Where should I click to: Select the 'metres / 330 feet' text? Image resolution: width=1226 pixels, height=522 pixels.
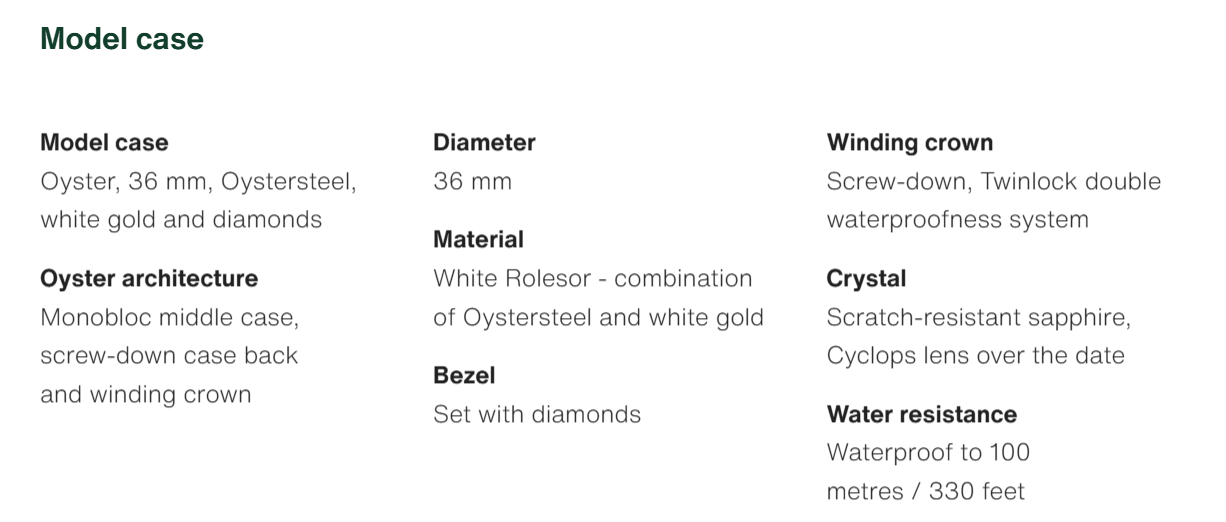pyautogui.click(x=925, y=491)
